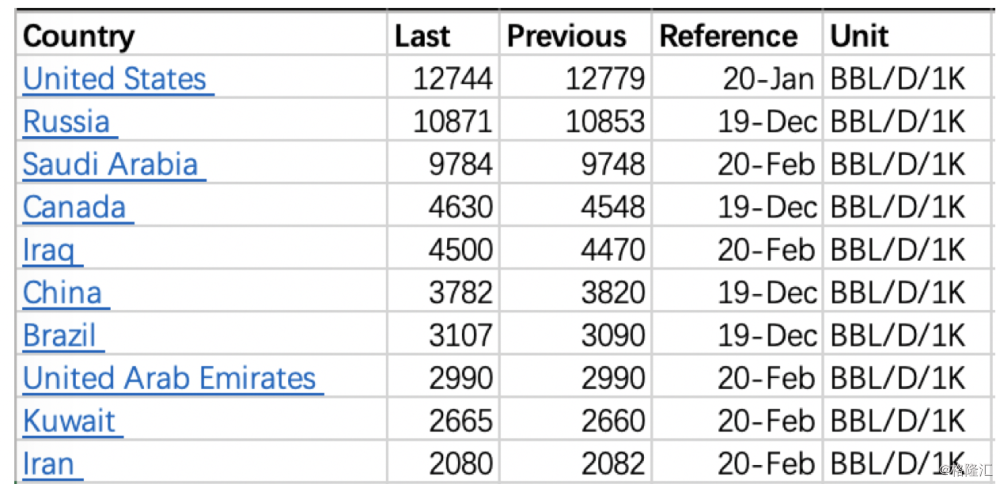Select the Last column header cell
Screen dimensions: 1000x484
click(x=422, y=36)
